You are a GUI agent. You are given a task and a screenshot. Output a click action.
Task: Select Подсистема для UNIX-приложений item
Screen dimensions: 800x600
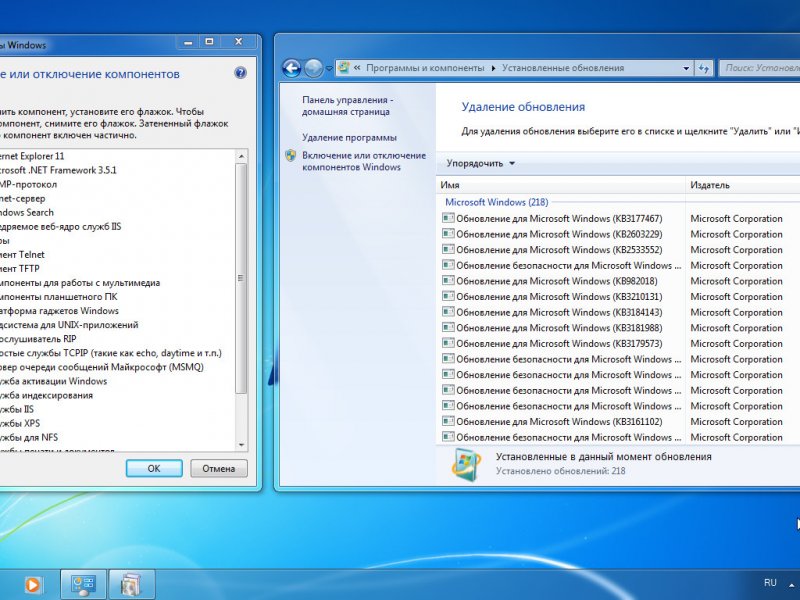click(69, 324)
